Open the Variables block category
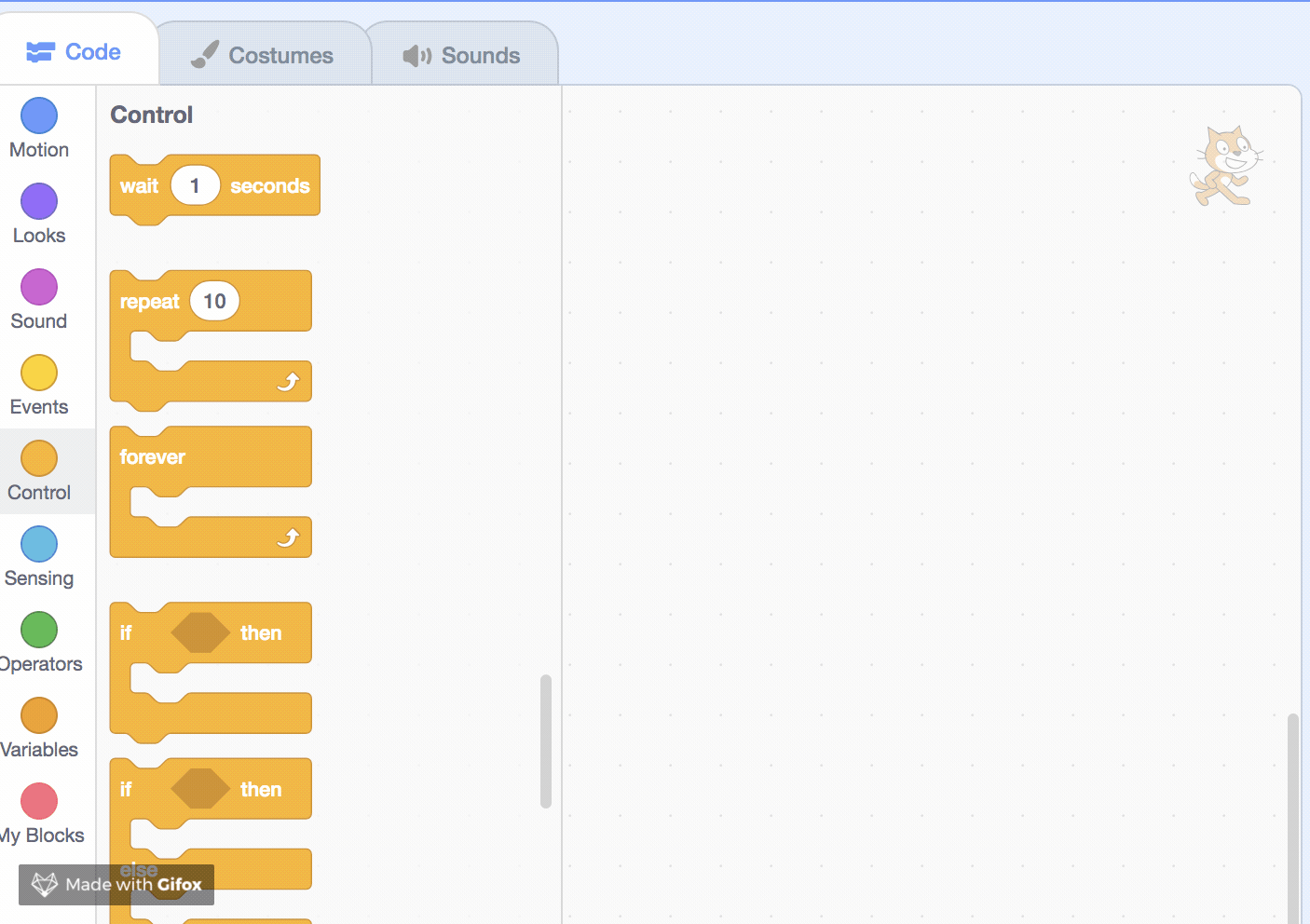 (x=38, y=714)
